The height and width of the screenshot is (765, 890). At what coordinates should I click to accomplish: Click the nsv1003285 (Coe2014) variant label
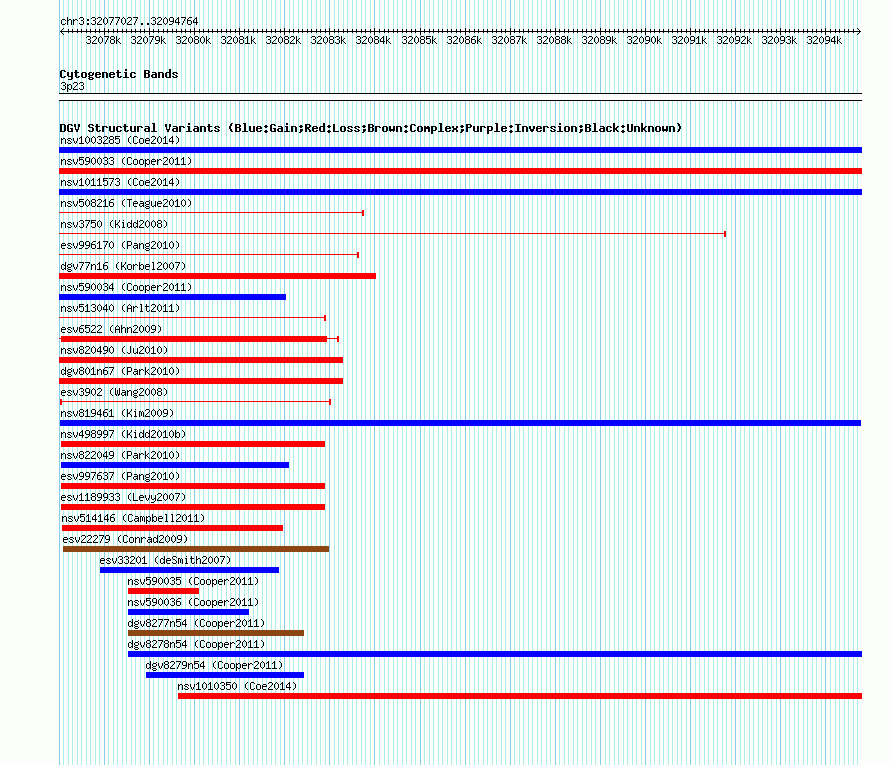pos(120,140)
